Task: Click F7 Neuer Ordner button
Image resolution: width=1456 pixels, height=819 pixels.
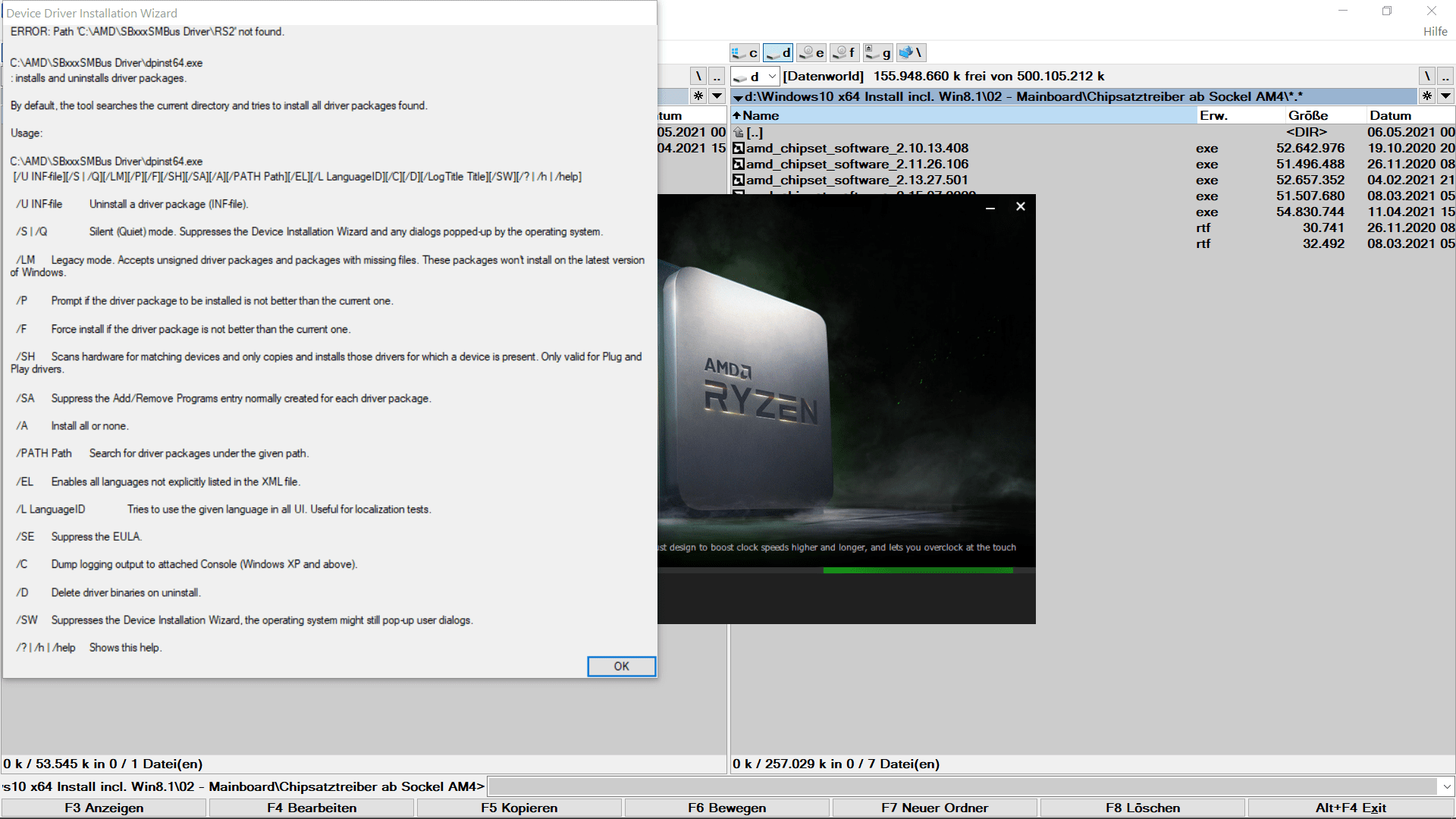Action: 935,808
